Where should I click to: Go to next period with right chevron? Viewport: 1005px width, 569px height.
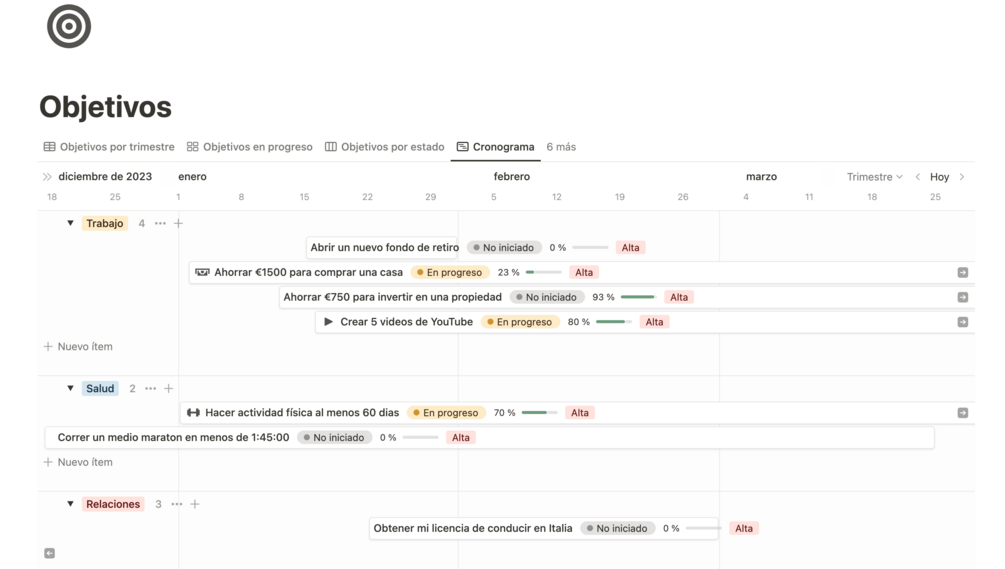(x=961, y=177)
